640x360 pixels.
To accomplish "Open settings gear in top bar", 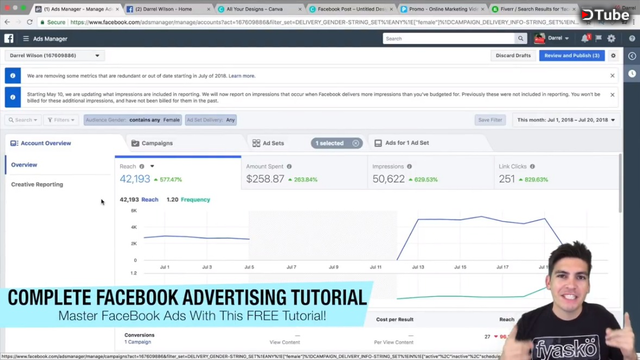I will coord(611,38).
